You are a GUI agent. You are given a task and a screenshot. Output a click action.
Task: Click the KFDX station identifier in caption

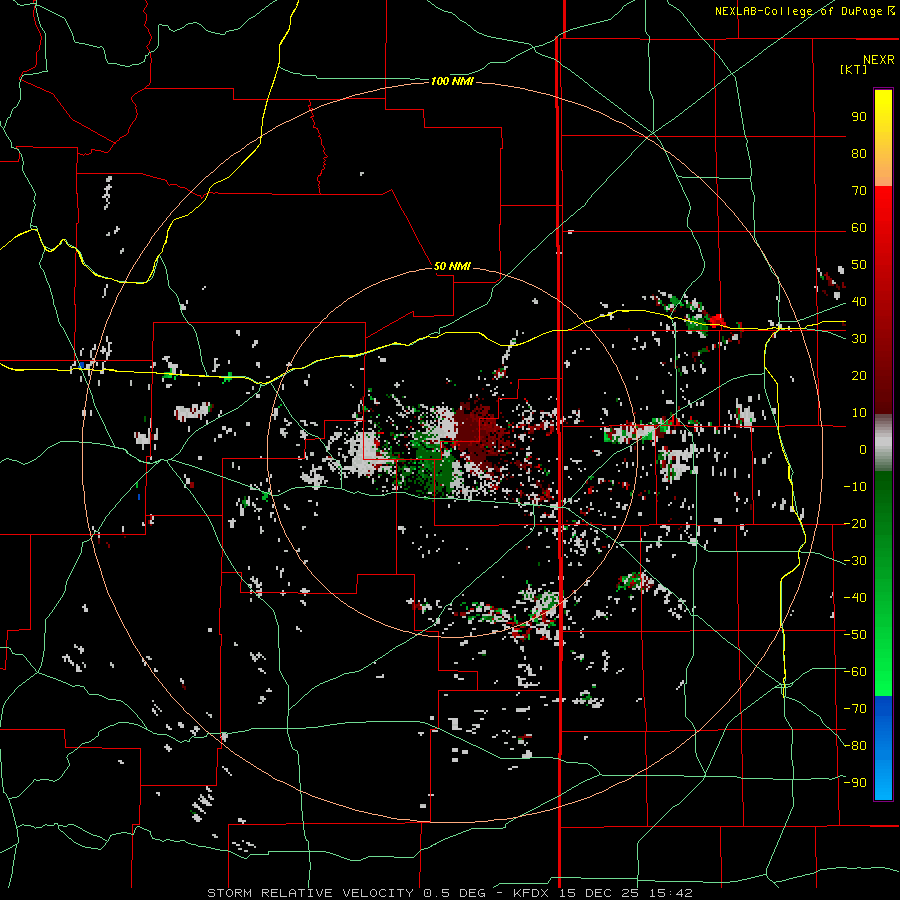[530, 893]
